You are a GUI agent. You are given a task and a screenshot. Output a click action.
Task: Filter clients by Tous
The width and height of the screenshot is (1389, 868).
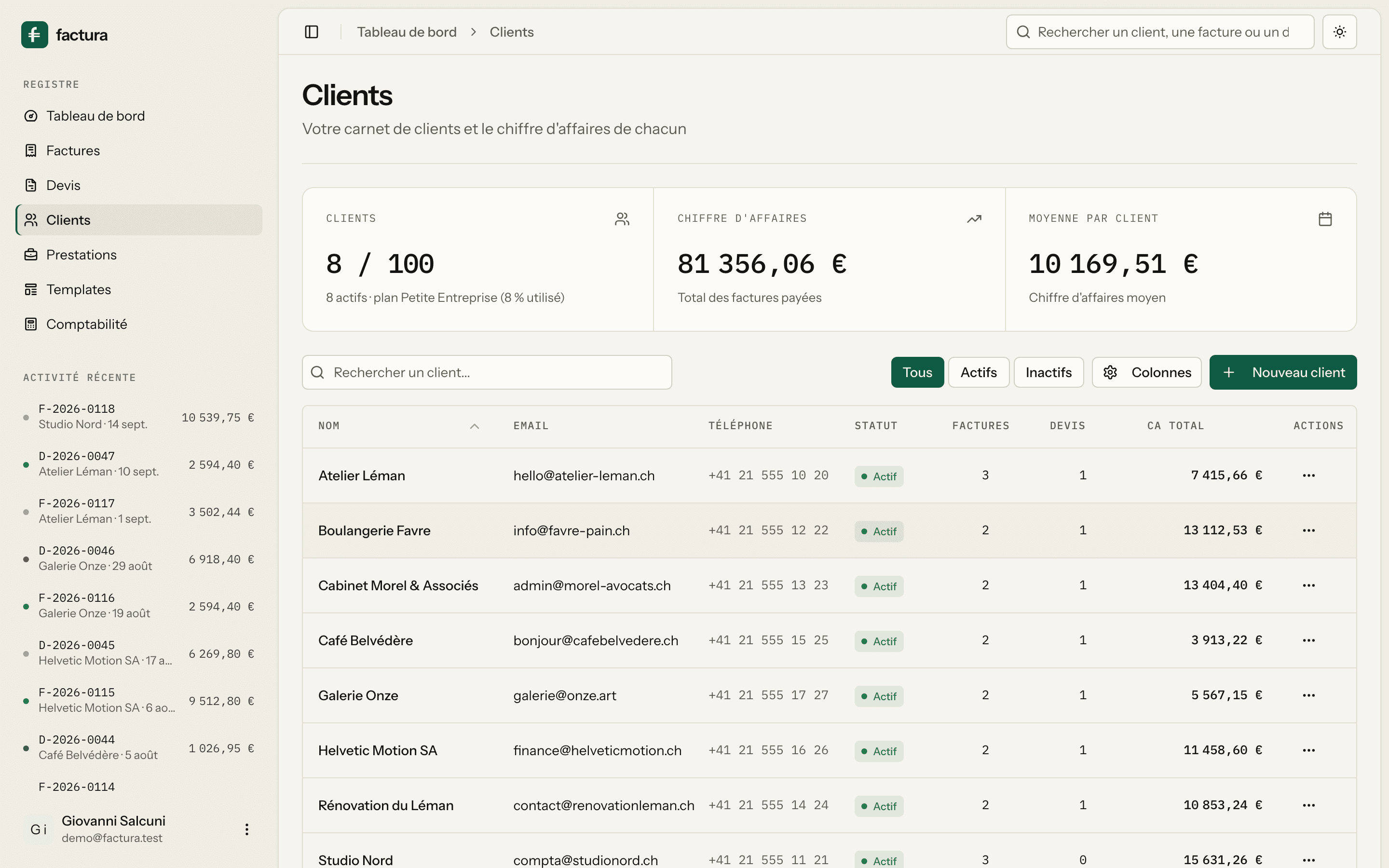point(917,373)
